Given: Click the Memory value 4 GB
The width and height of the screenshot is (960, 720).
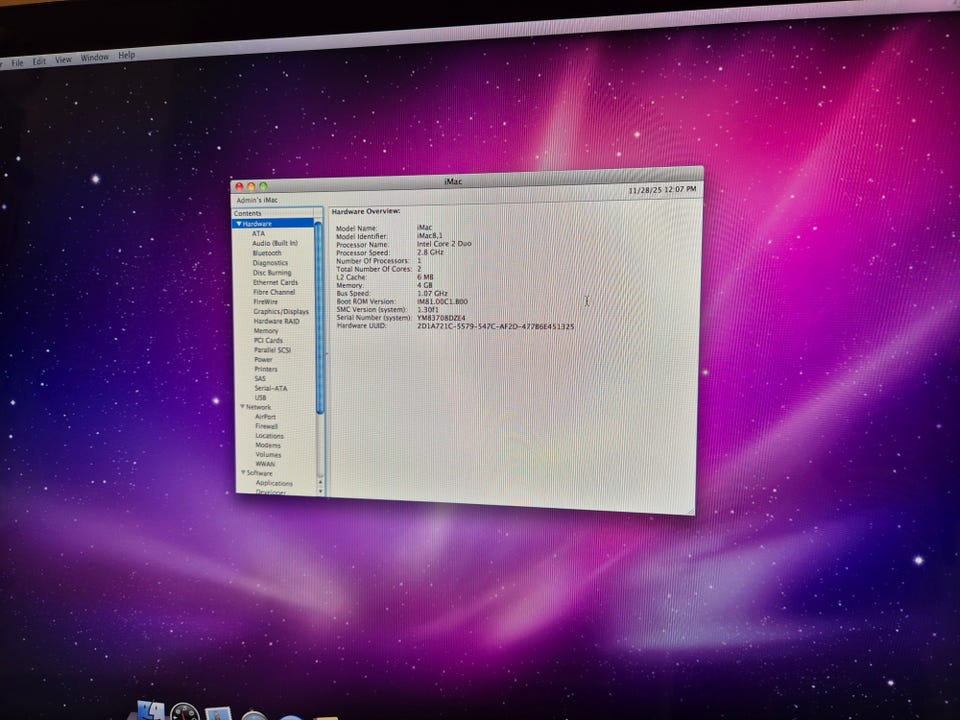Looking at the screenshot, I should (424, 285).
